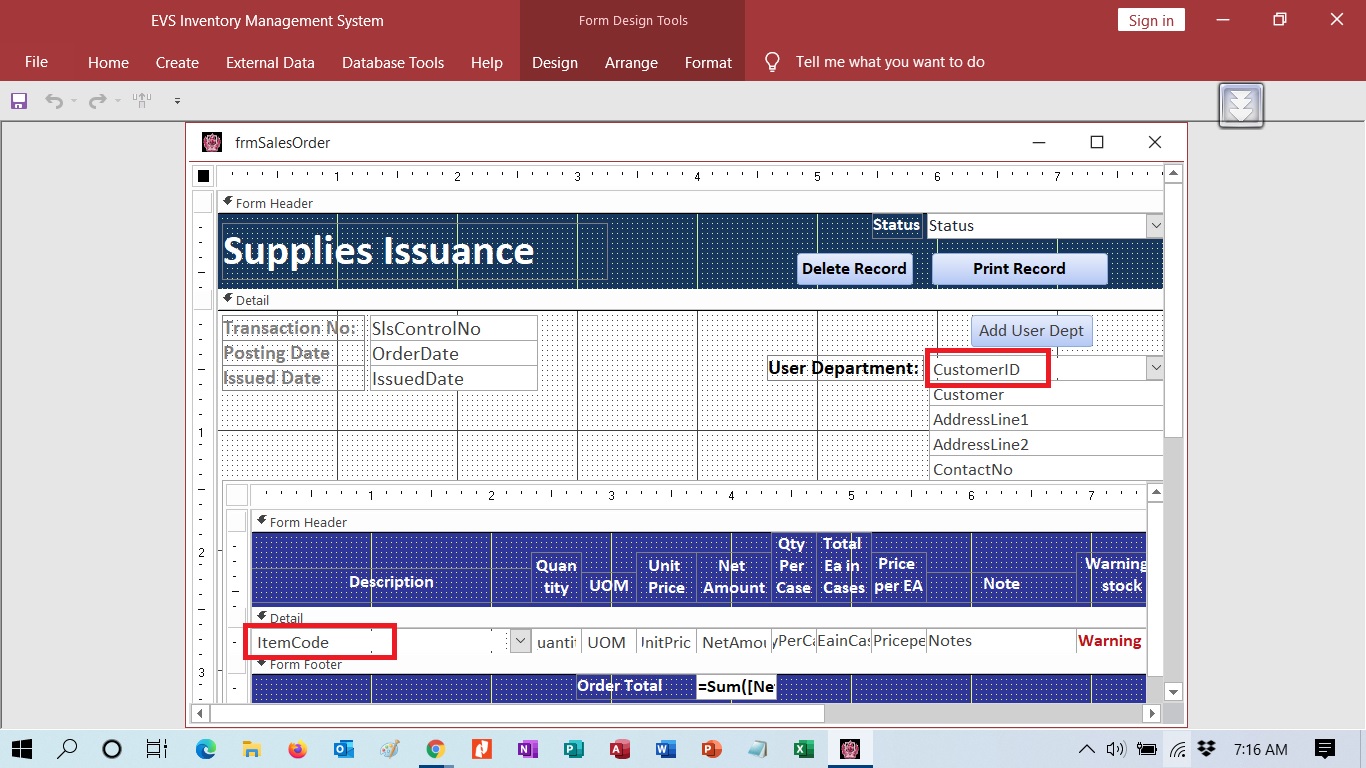Select the Add User Dept button
Image resolution: width=1366 pixels, height=768 pixels.
click(x=1031, y=331)
